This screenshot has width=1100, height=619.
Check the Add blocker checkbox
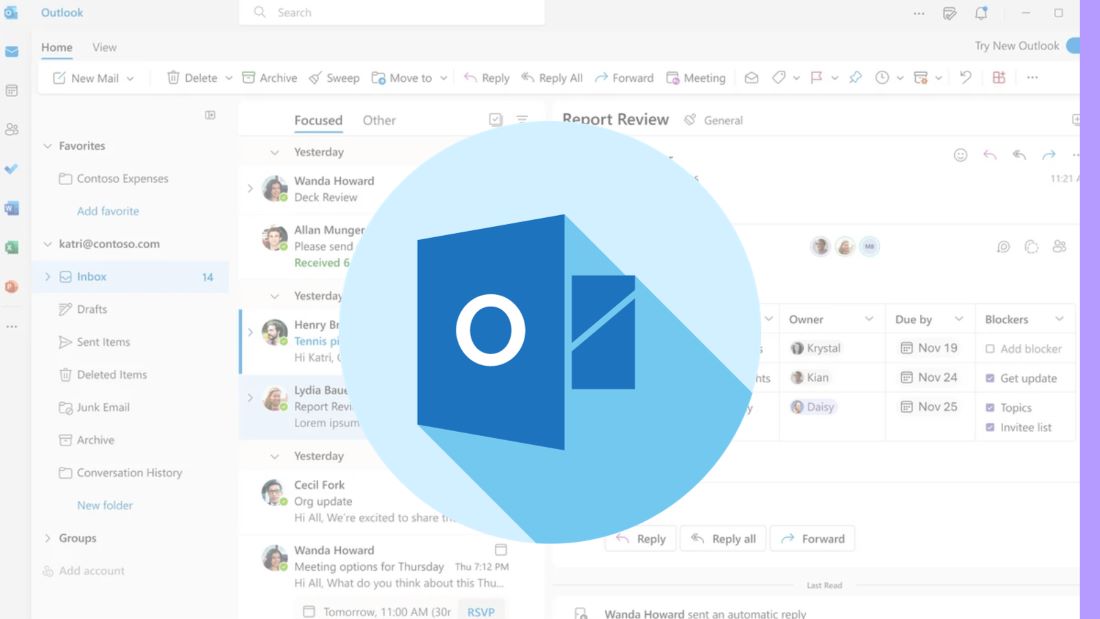[x=990, y=349]
